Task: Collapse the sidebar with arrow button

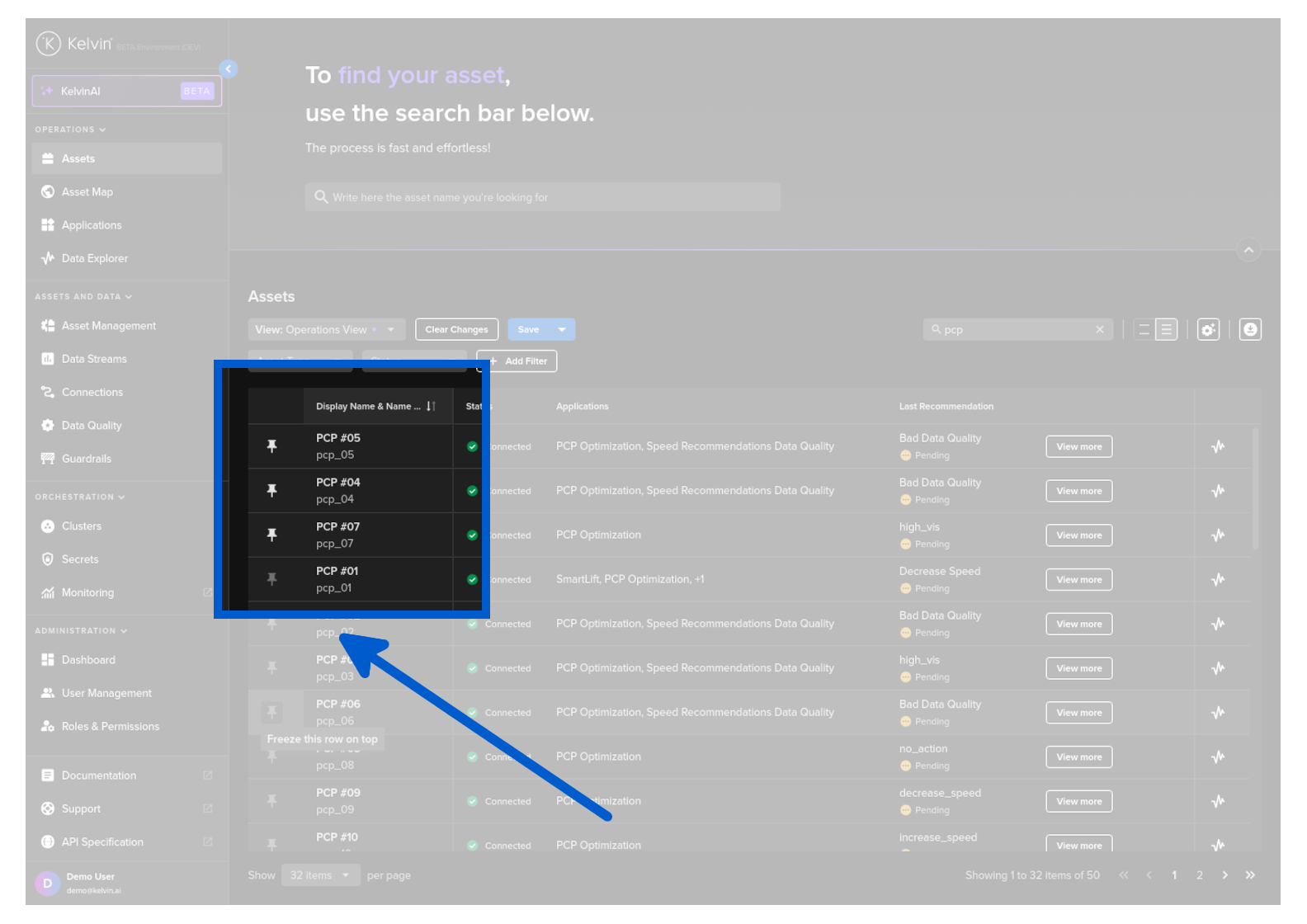Action: click(x=229, y=69)
